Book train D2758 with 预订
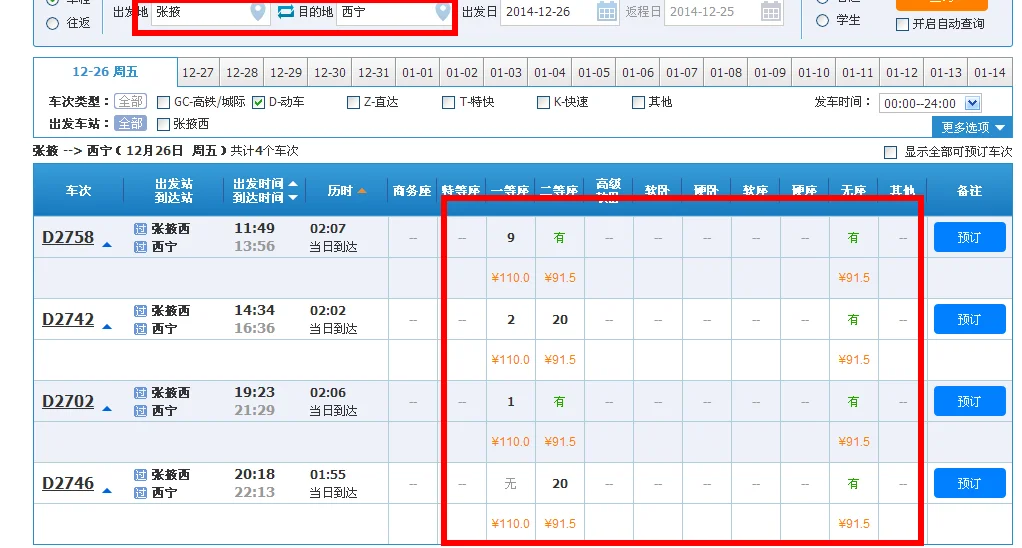Image resolution: width=1022 pixels, height=548 pixels. (x=969, y=237)
